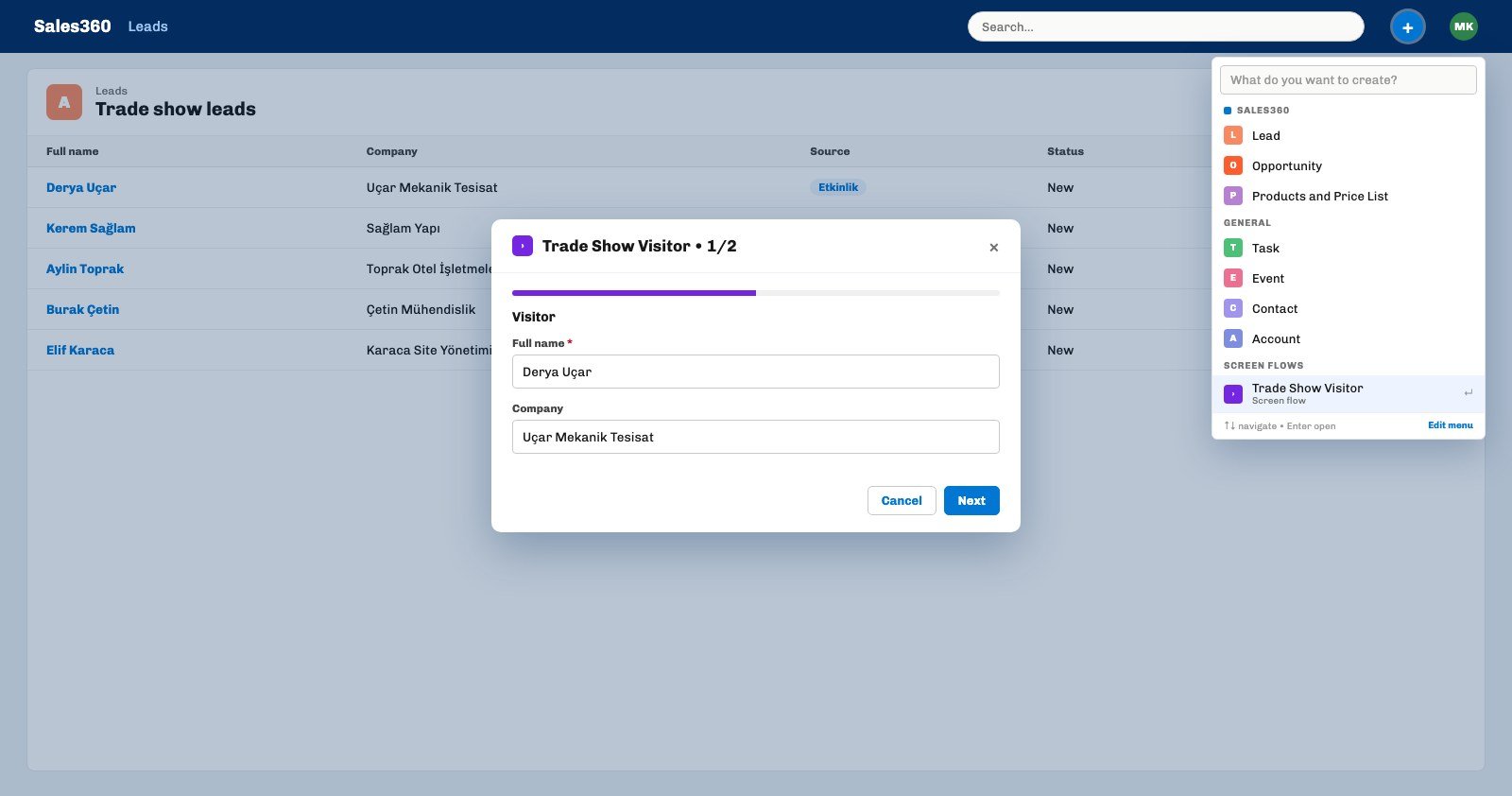Open the Trade Show Visitor screen flow entry
This screenshot has width=1512, height=796.
pyautogui.click(x=1349, y=393)
